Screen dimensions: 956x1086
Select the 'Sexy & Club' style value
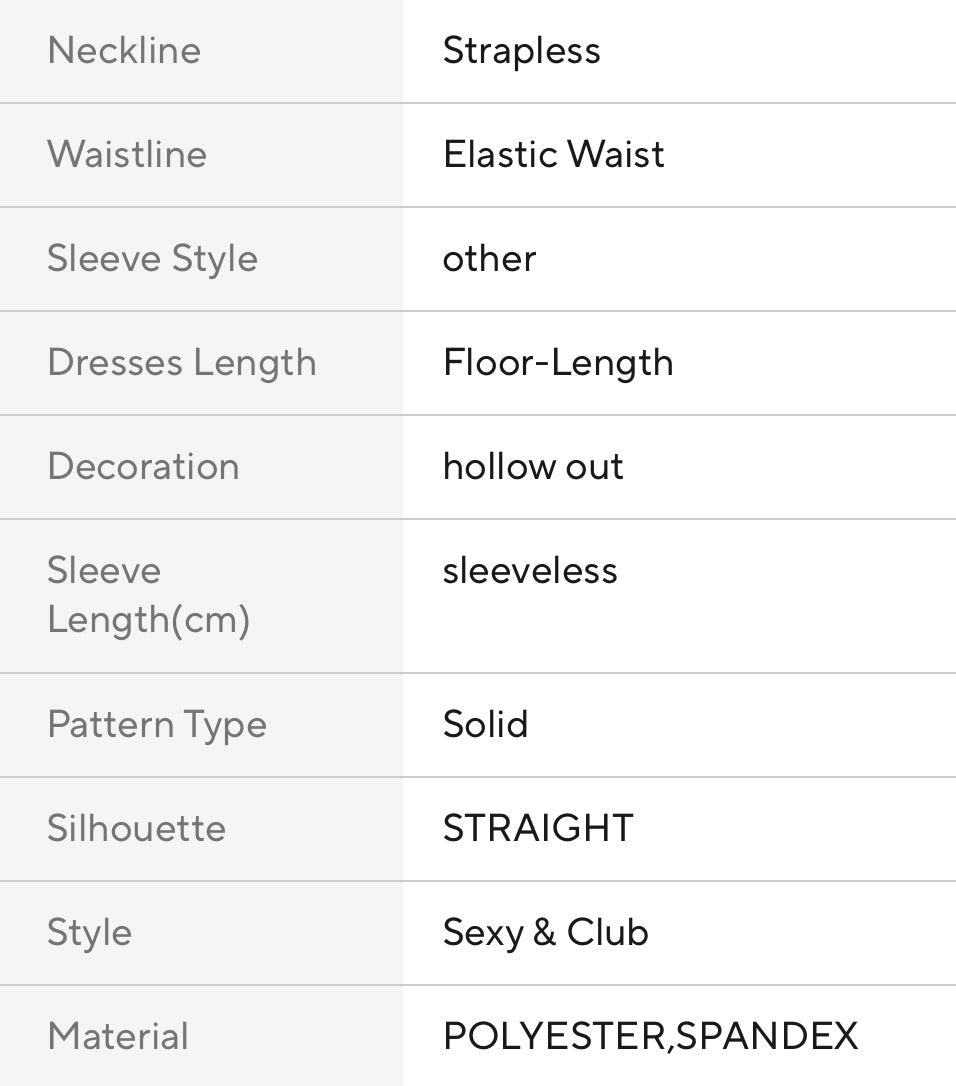(545, 932)
